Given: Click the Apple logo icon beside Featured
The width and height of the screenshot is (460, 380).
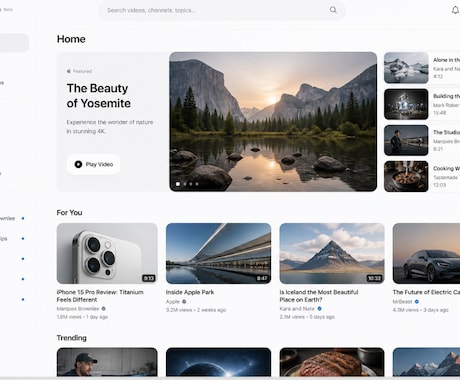Looking at the screenshot, I should (x=69, y=71).
